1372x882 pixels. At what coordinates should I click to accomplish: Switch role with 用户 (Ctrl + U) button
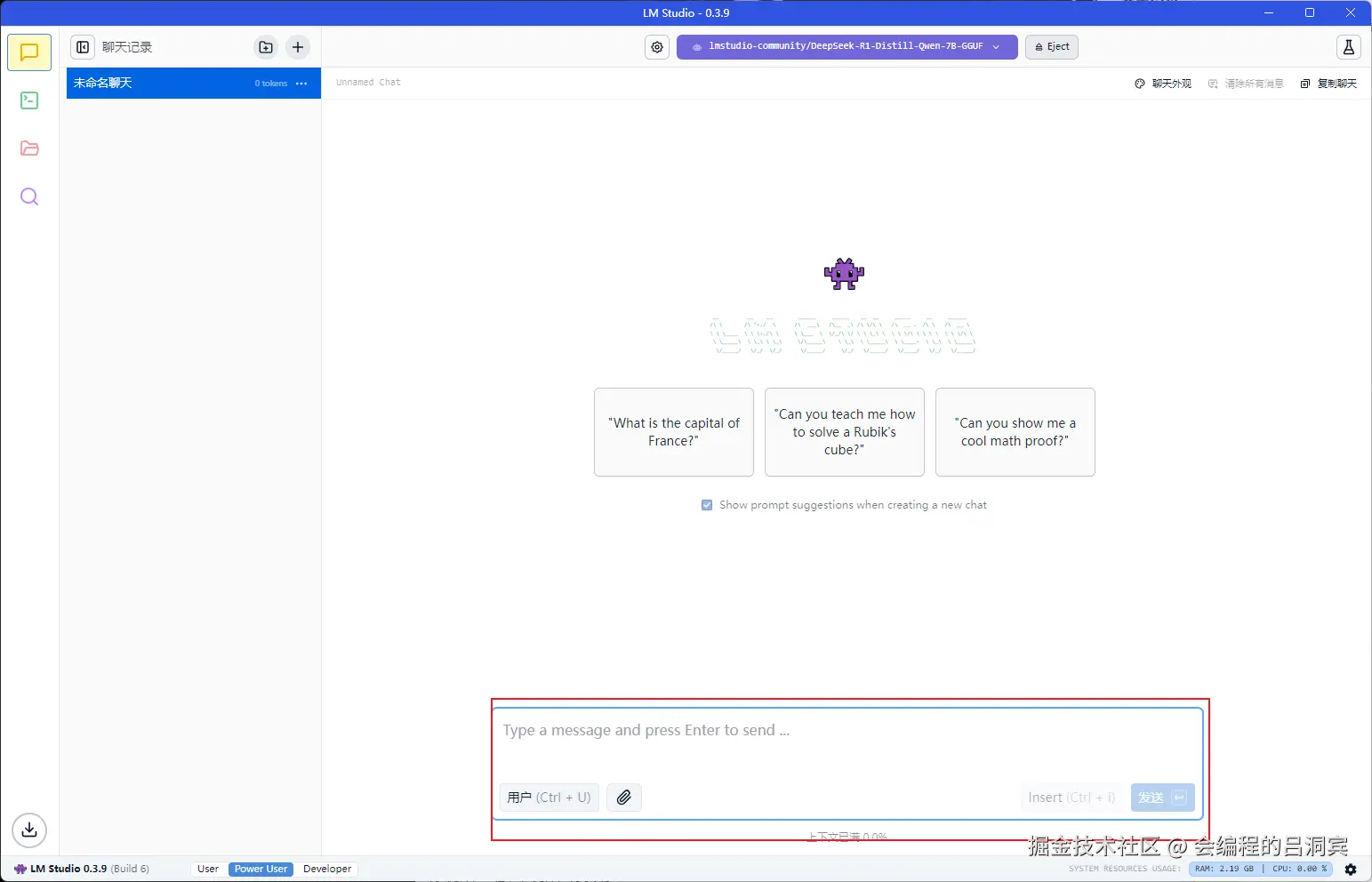point(550,798)
